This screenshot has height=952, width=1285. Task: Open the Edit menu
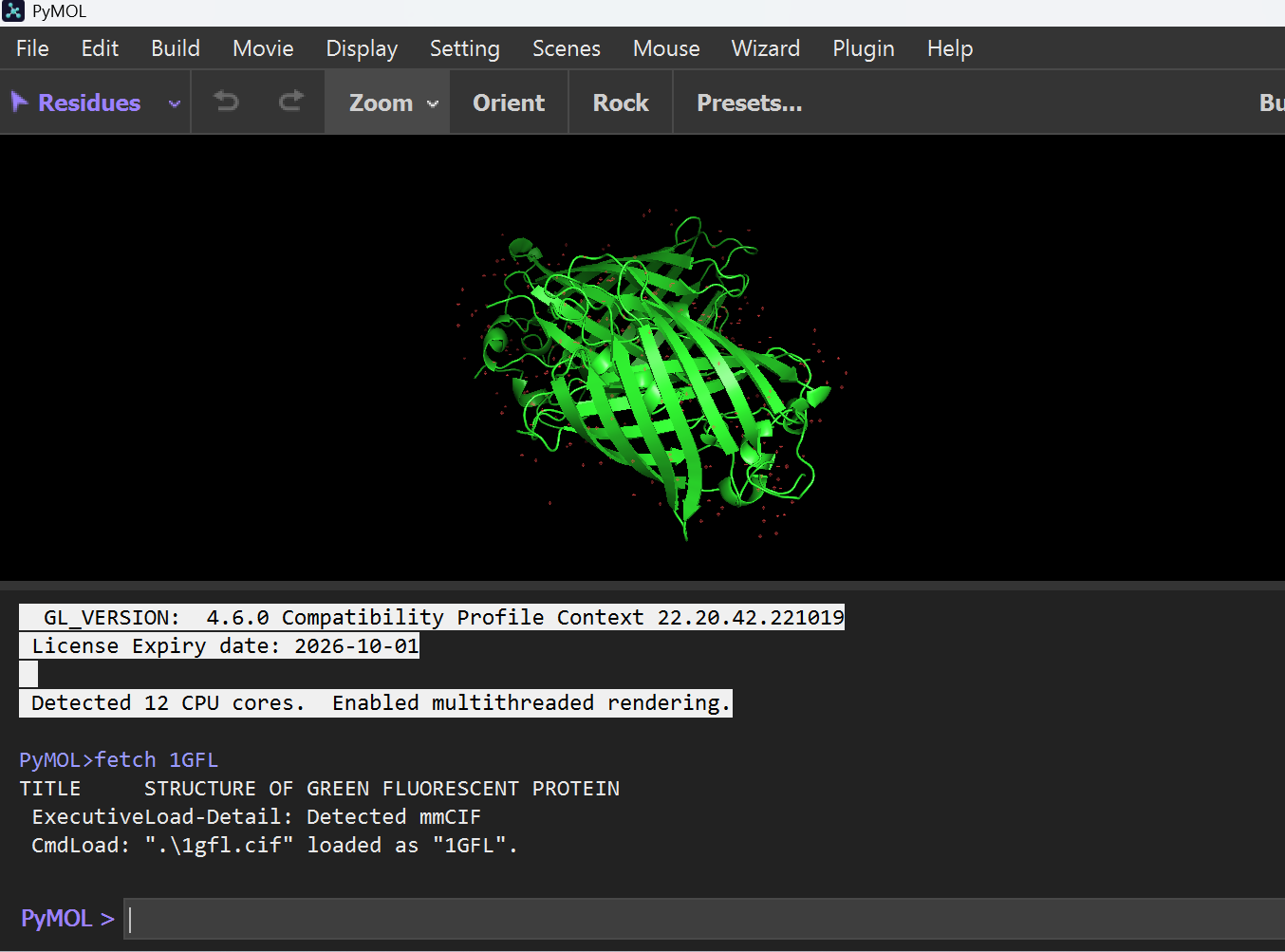point(100,48)
